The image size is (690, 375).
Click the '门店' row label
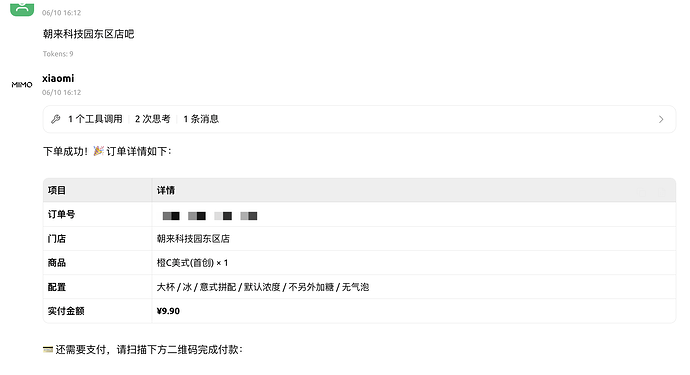[57, 239]
